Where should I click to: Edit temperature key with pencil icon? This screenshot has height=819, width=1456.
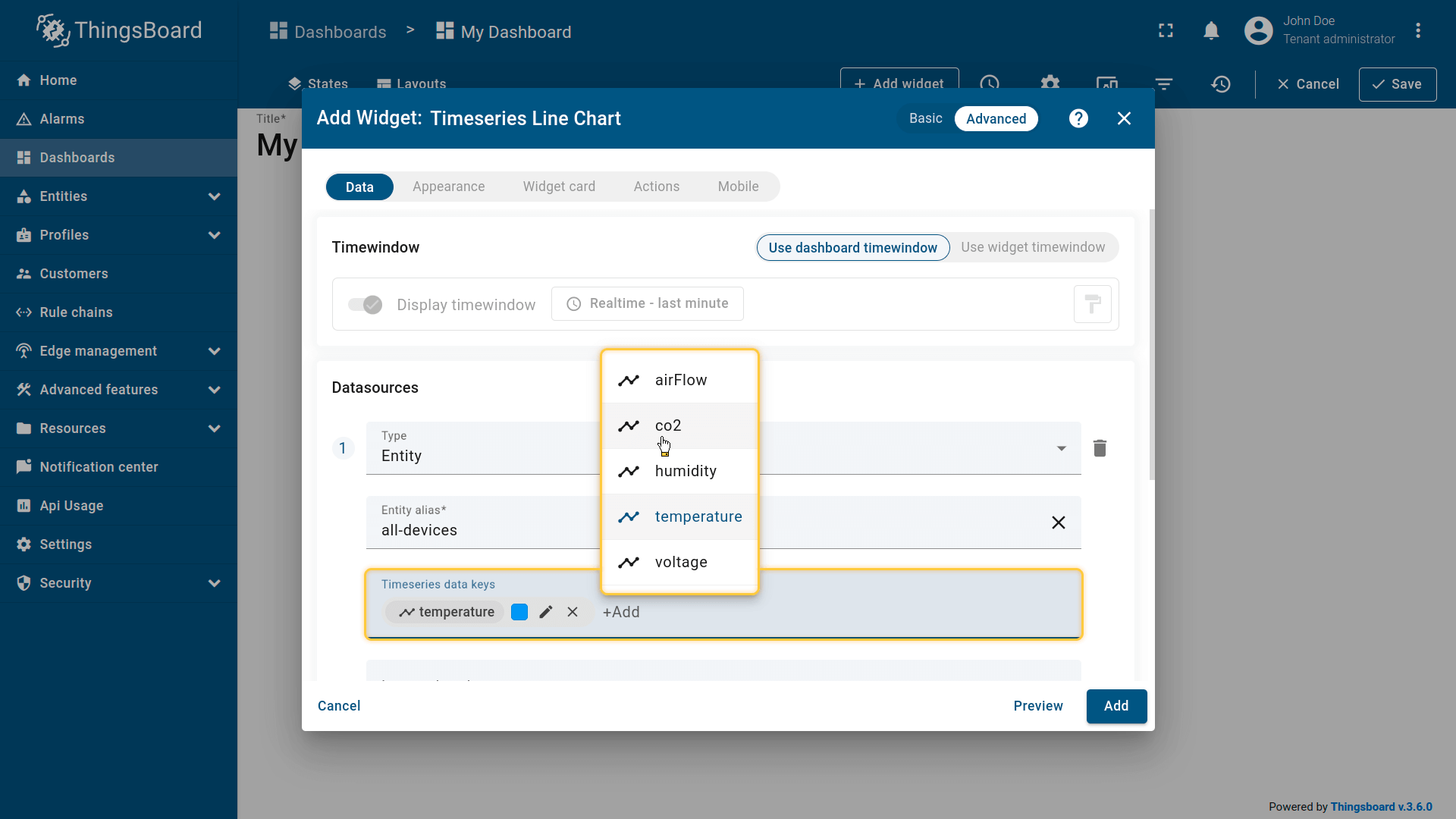point(545,612)
